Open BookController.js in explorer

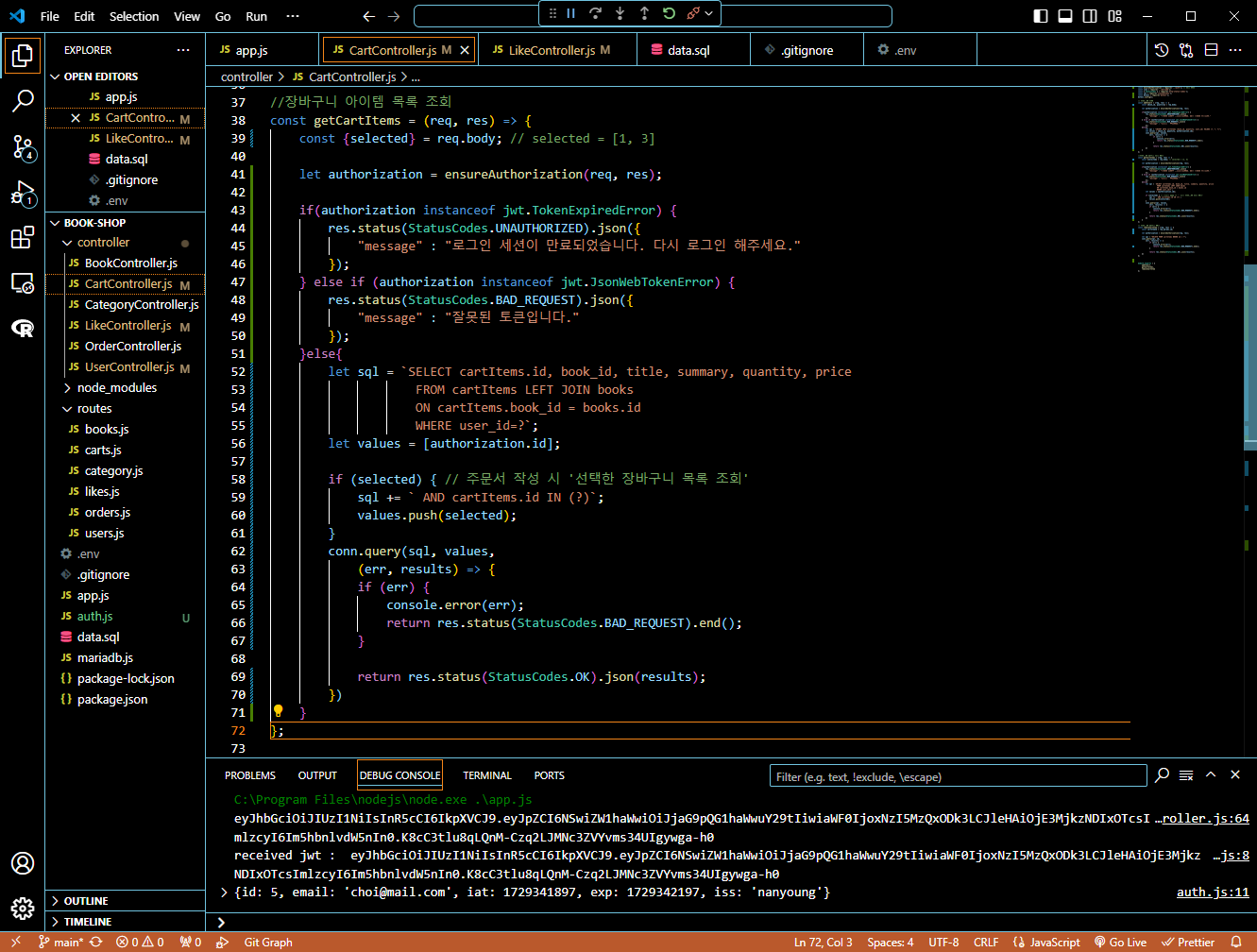pos(126,263)
